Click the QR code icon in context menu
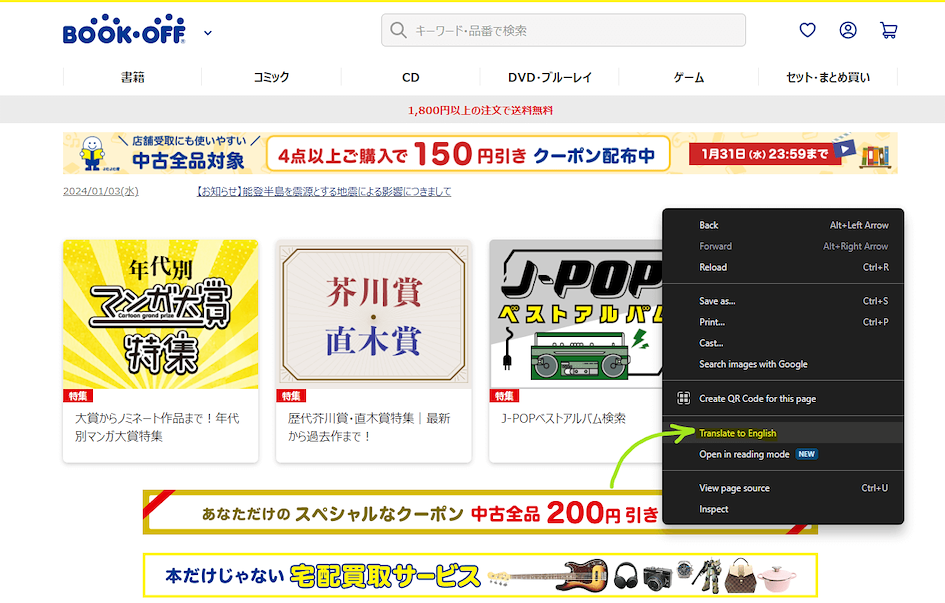Viewport: 945px width, 603px height. click(x=683, y=398)
